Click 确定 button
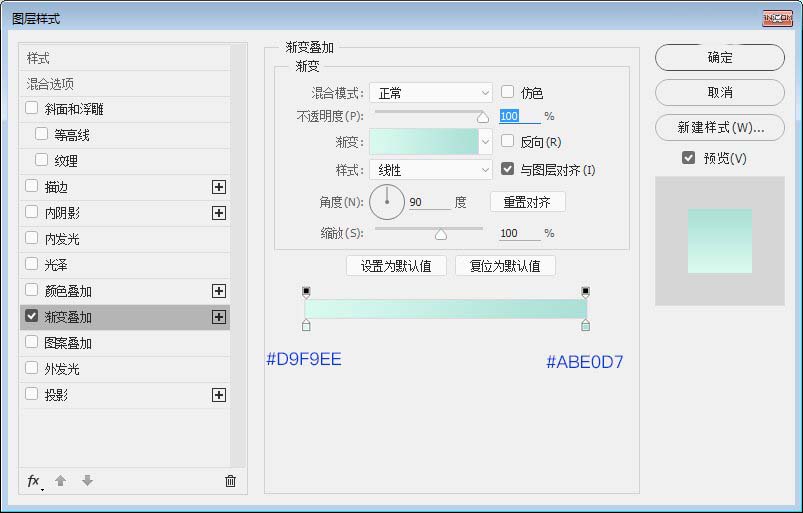 (720, 57)
